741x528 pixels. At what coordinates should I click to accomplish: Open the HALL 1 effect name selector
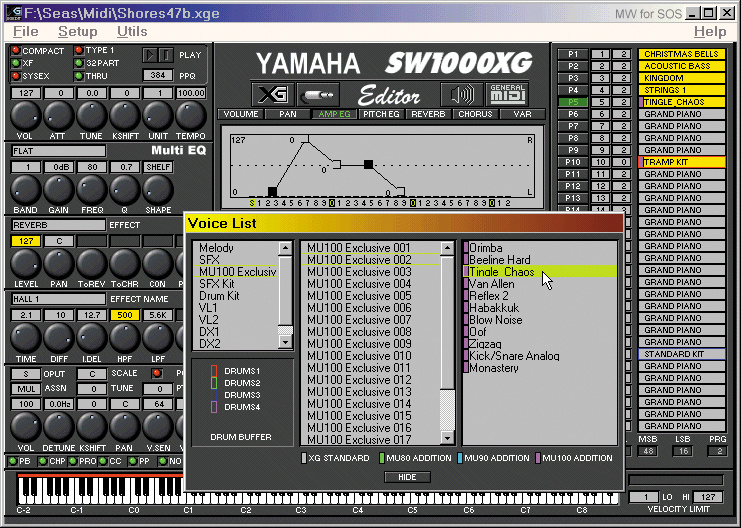pyautogui.click(x=56, y=299)
